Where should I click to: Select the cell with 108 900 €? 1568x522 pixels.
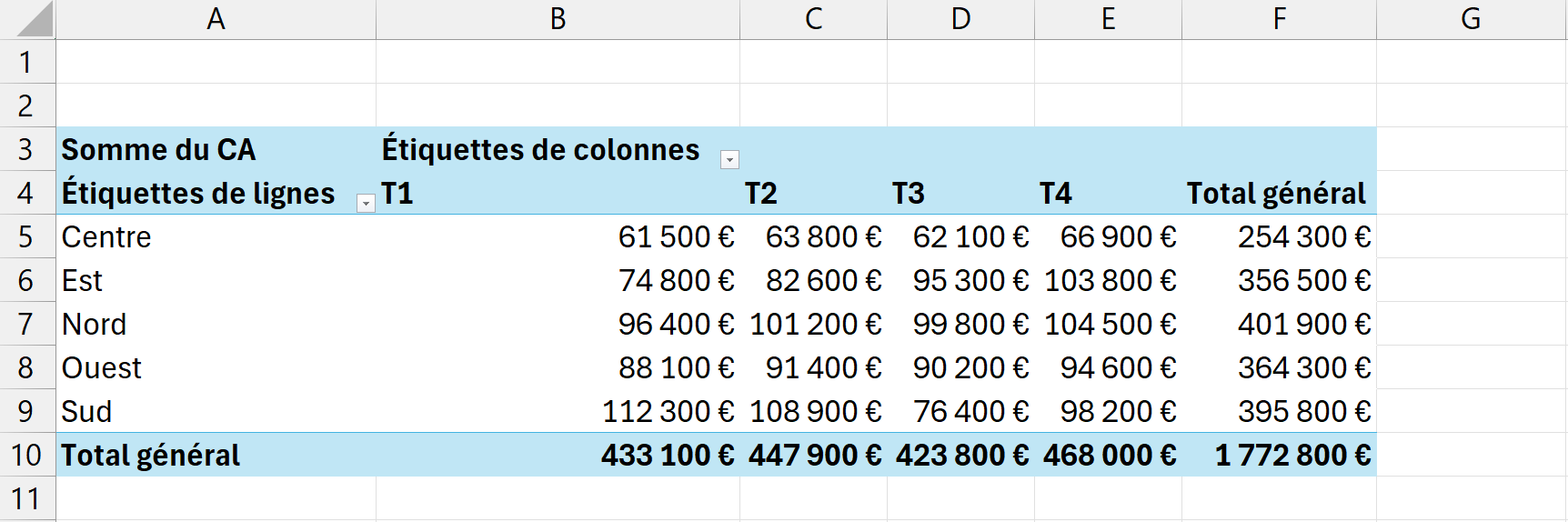click(814, 411)
